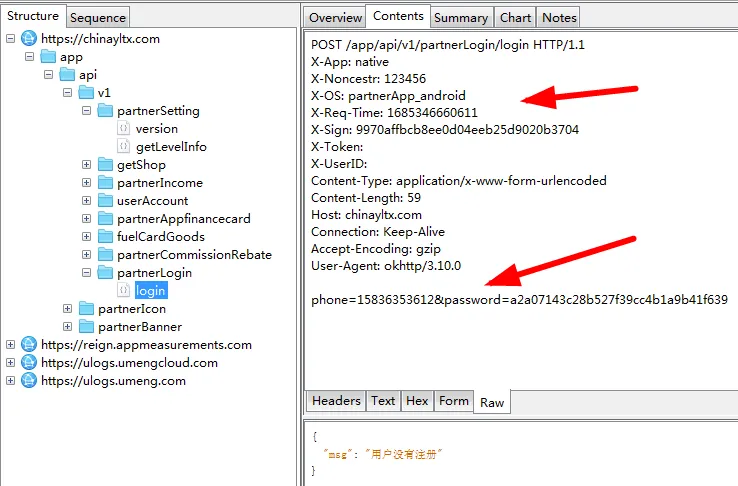
Task: Click the app folder icon
Action: tap(48, 56)
